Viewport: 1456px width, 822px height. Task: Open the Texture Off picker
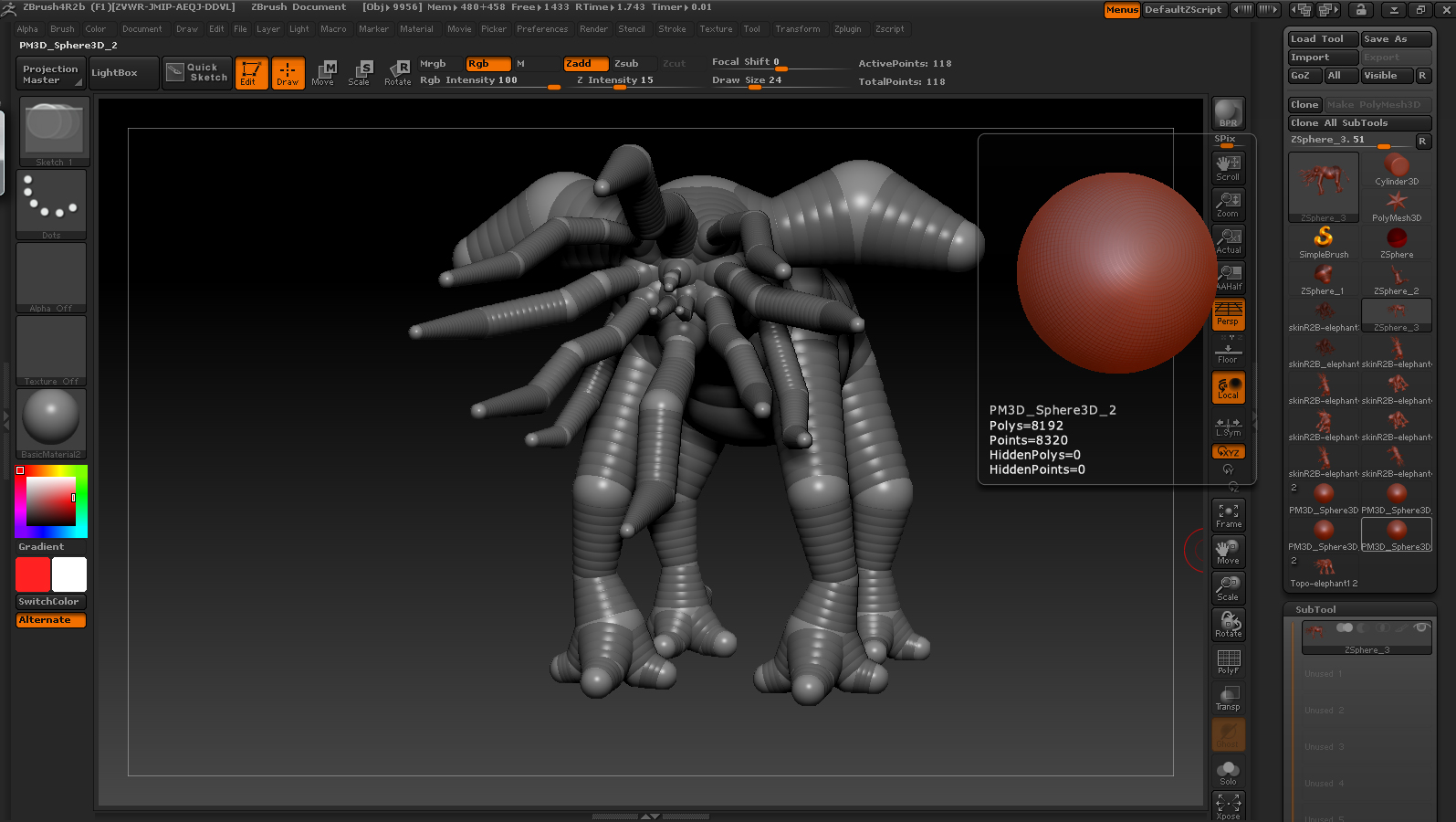coord(51,351)
